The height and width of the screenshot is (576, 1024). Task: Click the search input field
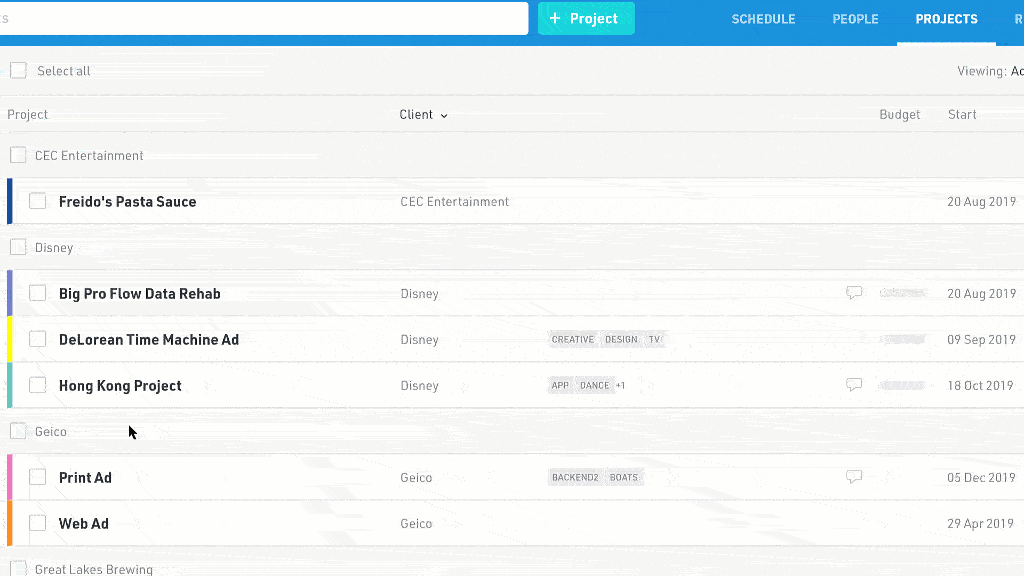click(x=262, y=19)
